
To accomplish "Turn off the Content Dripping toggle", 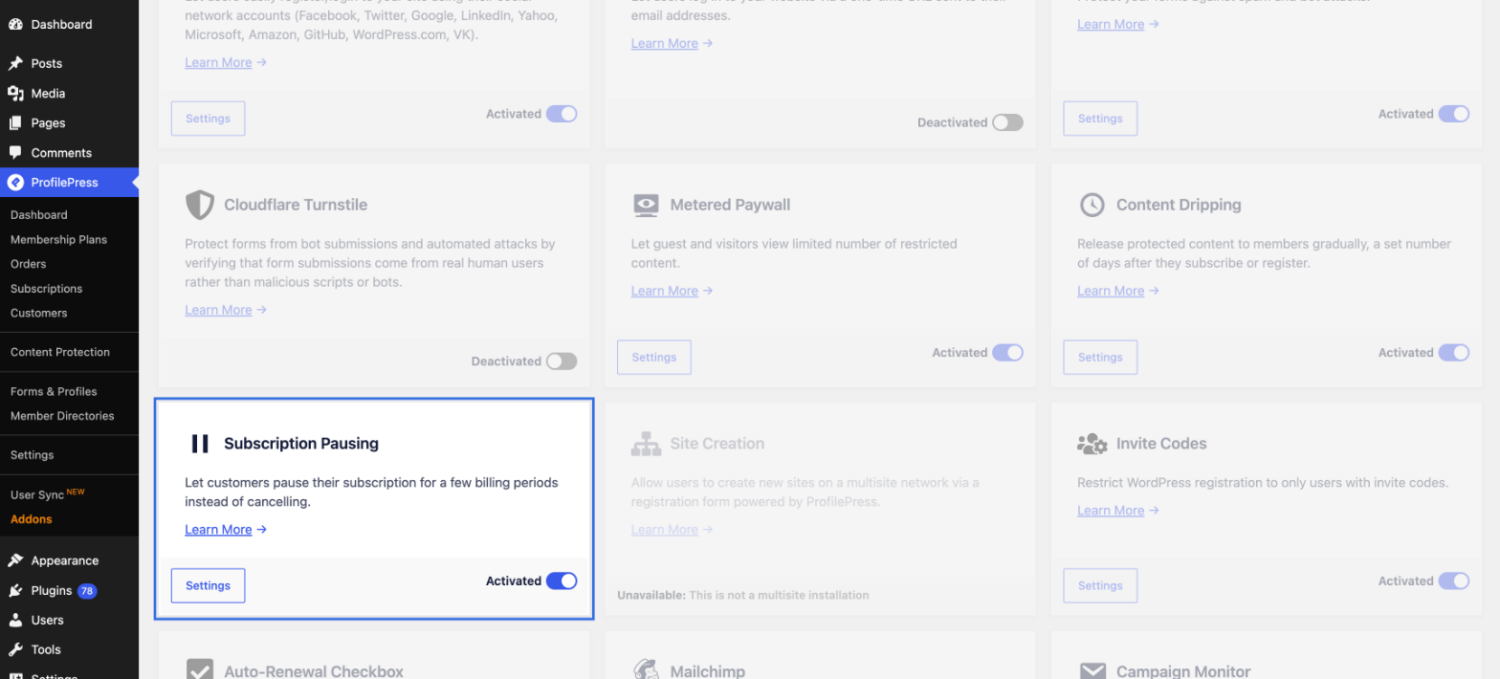I will (1454, 353).
